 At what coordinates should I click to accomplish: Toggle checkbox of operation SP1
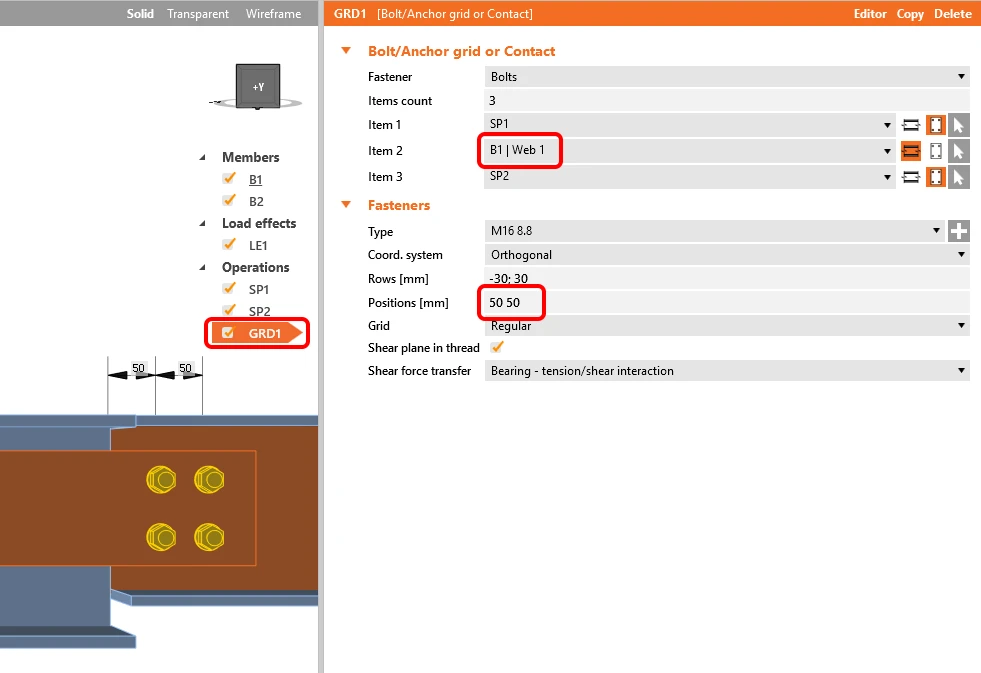point(230,288)
